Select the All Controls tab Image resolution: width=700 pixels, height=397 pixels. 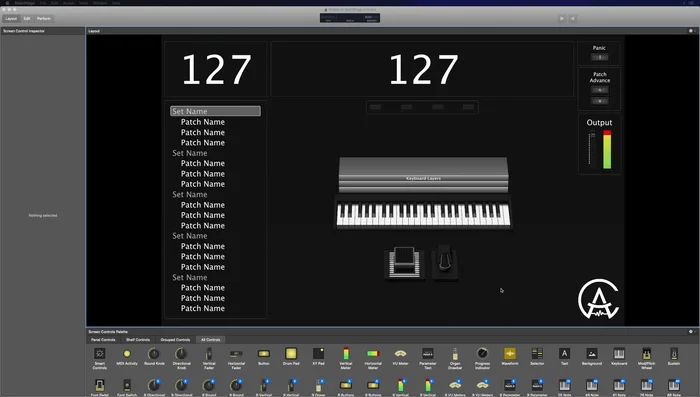pyautogui.click(x=210, y=340)
